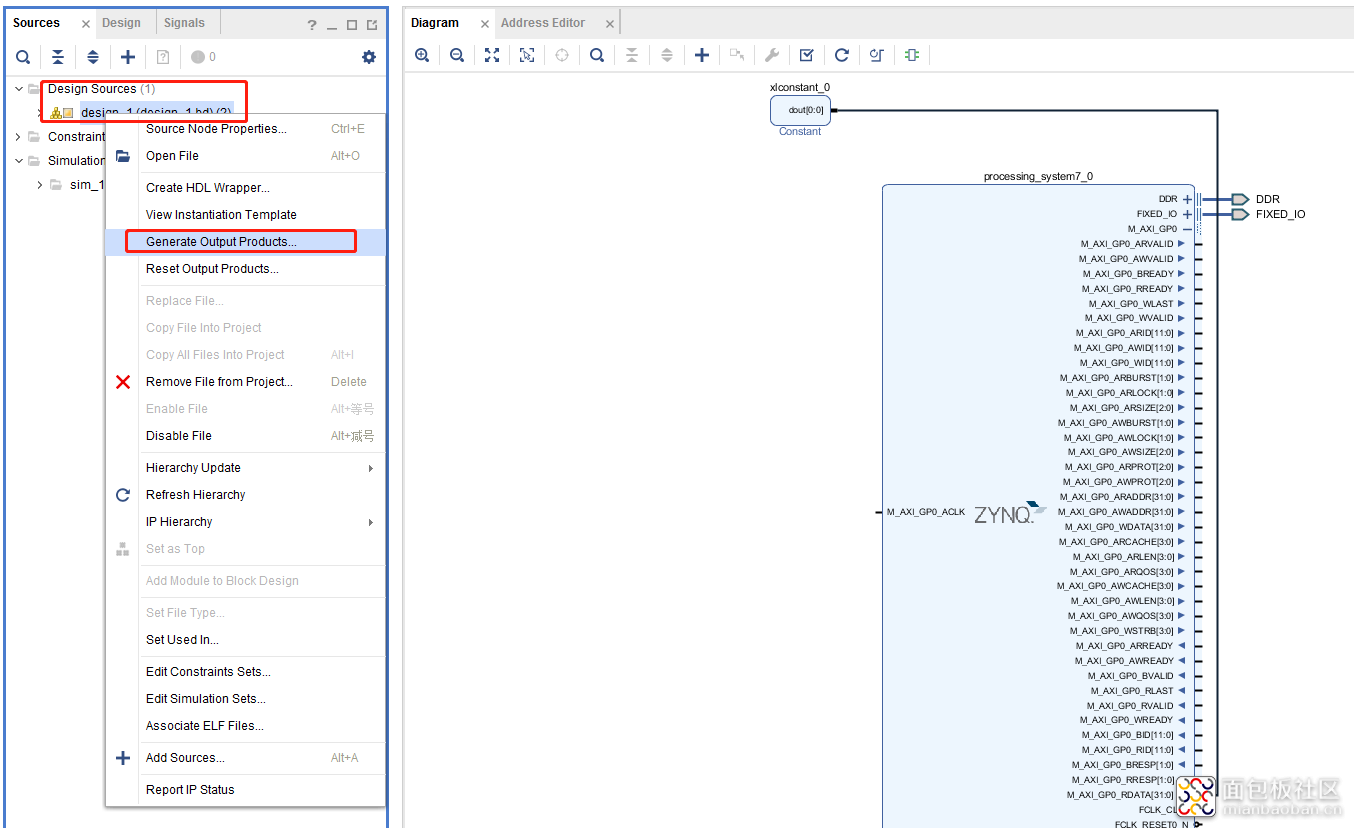This screenshot has height=828, width=1354.
Task: Click the processing_system7_0 block title
Action: point(1038,177)
